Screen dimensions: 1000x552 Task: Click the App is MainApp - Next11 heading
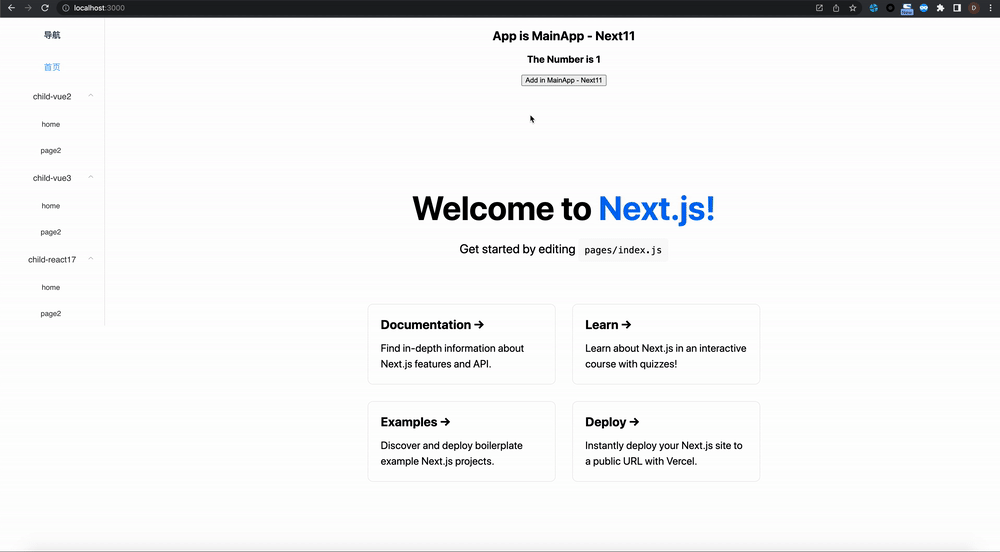tap(564, 36)
